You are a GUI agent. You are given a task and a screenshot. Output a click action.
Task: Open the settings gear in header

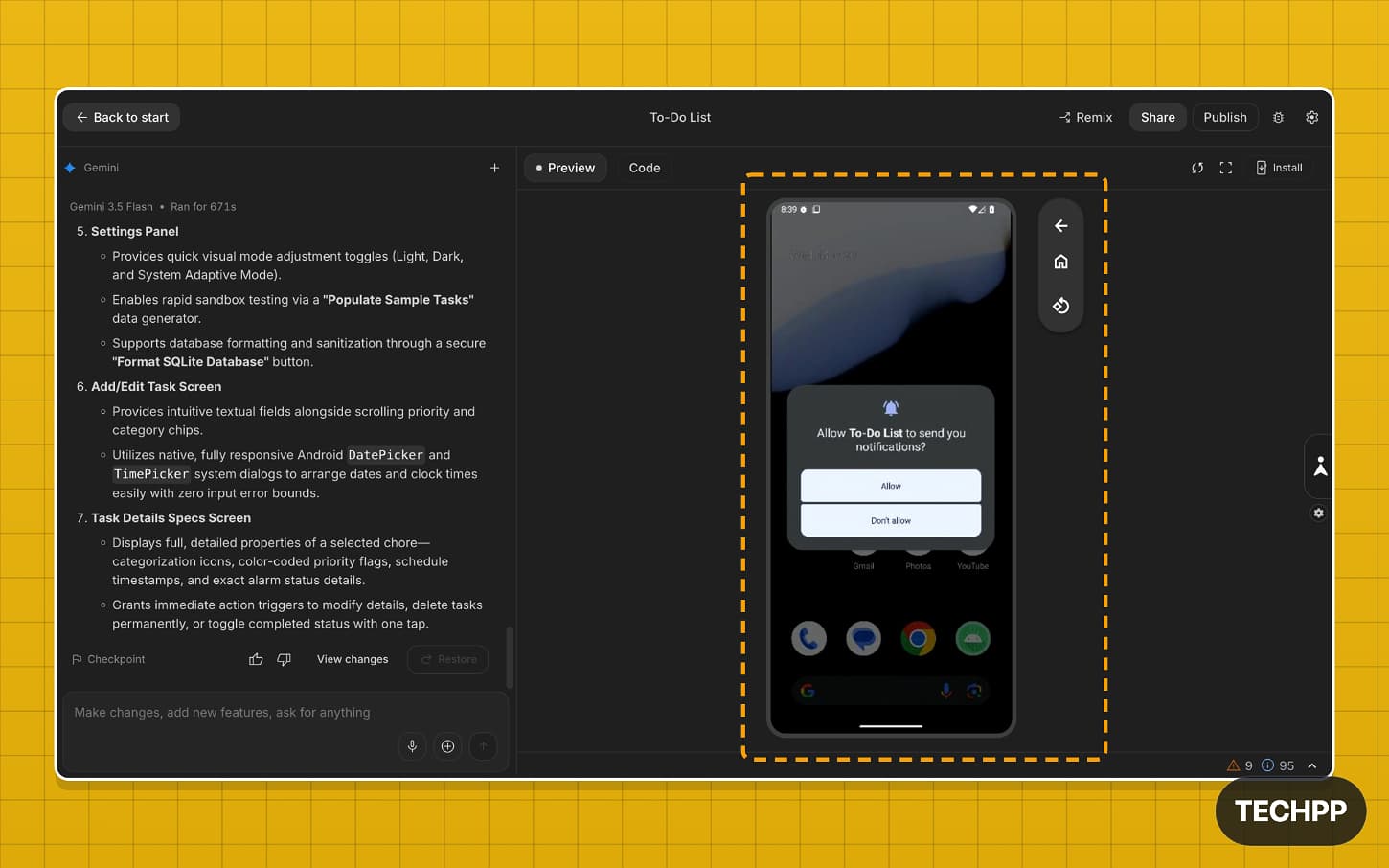[x=1312, y=117]
